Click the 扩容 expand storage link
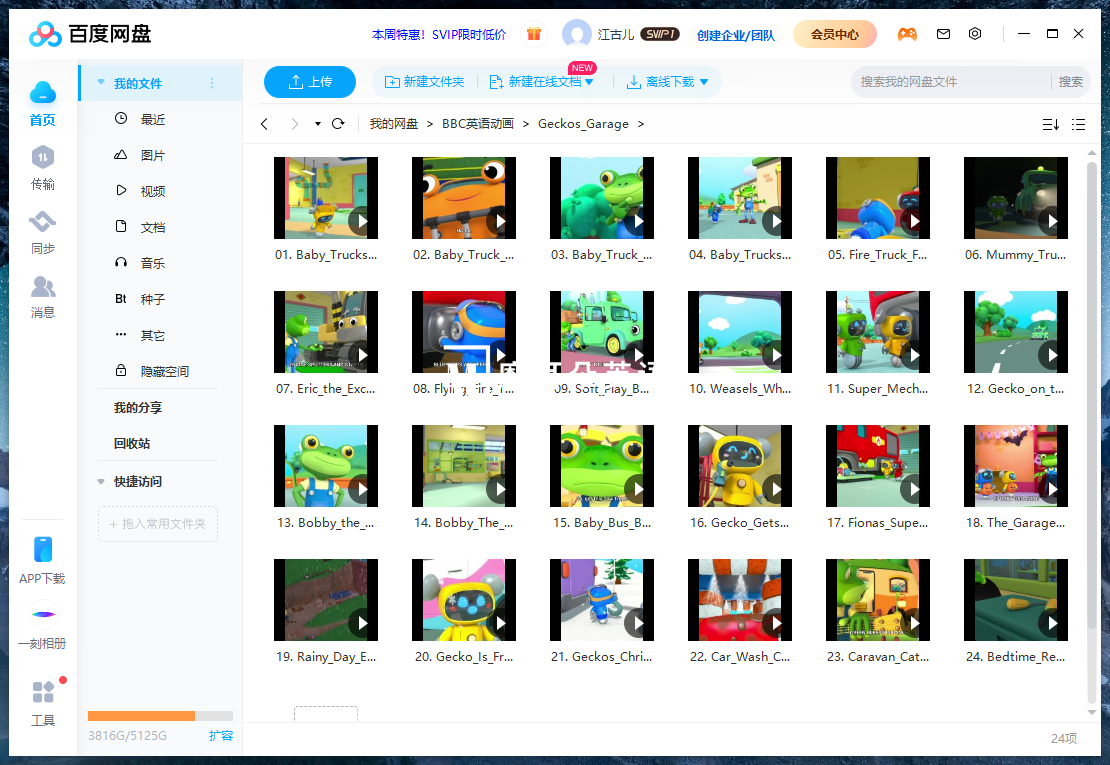The width and height of the screenshot is (1110, 765). coord(220,736)
